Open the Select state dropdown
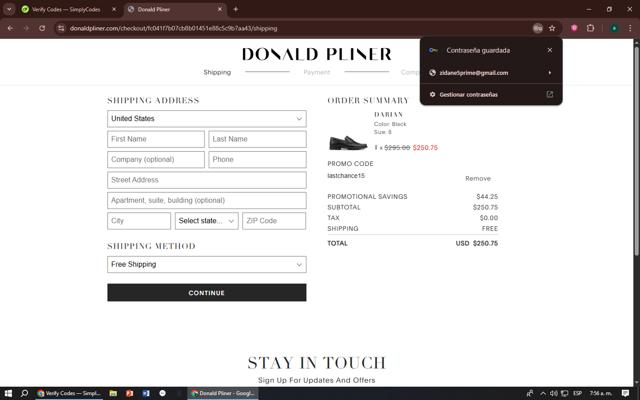 click(207, 221)
